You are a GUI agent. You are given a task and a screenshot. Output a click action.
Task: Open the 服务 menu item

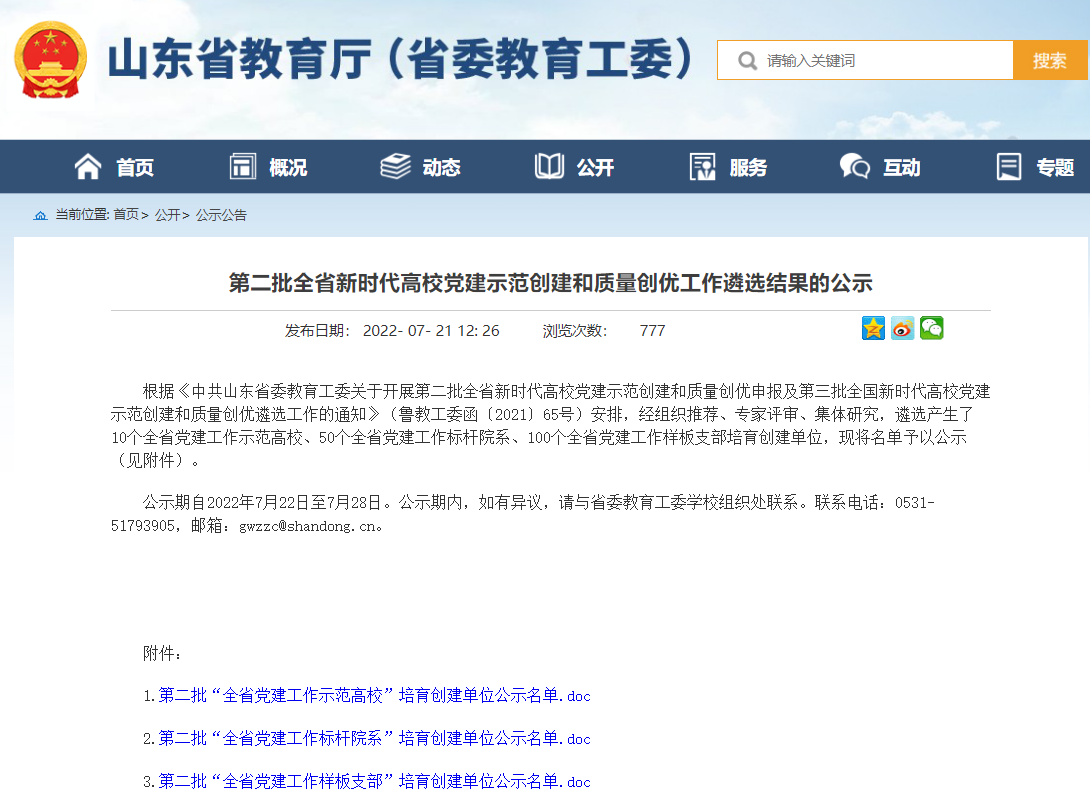[748, 167]
